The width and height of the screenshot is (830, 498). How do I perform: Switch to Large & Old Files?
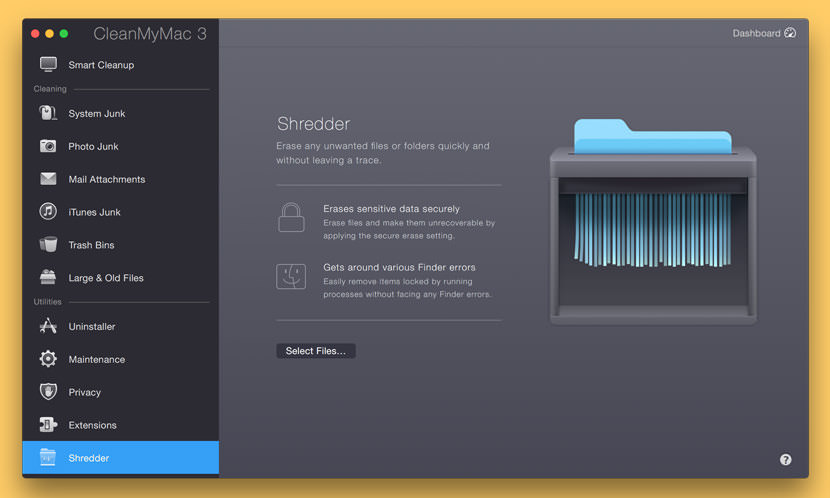point(121,277)
